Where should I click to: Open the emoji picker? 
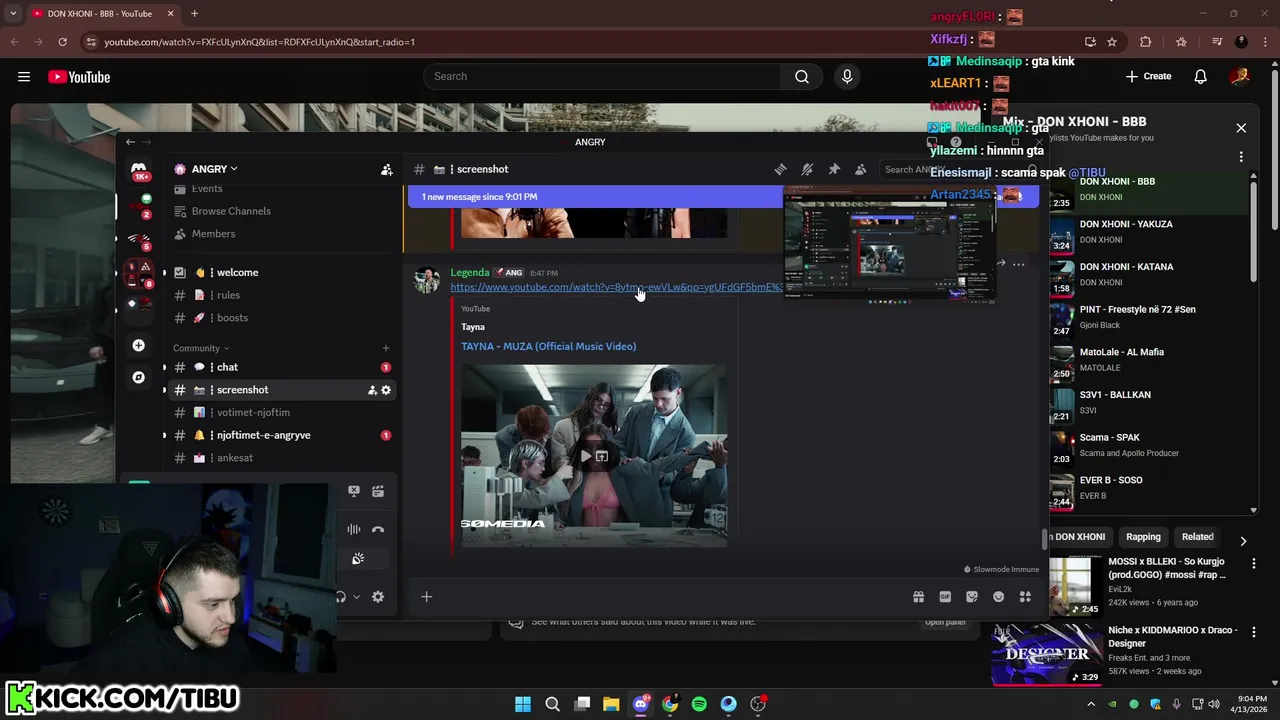998,597
